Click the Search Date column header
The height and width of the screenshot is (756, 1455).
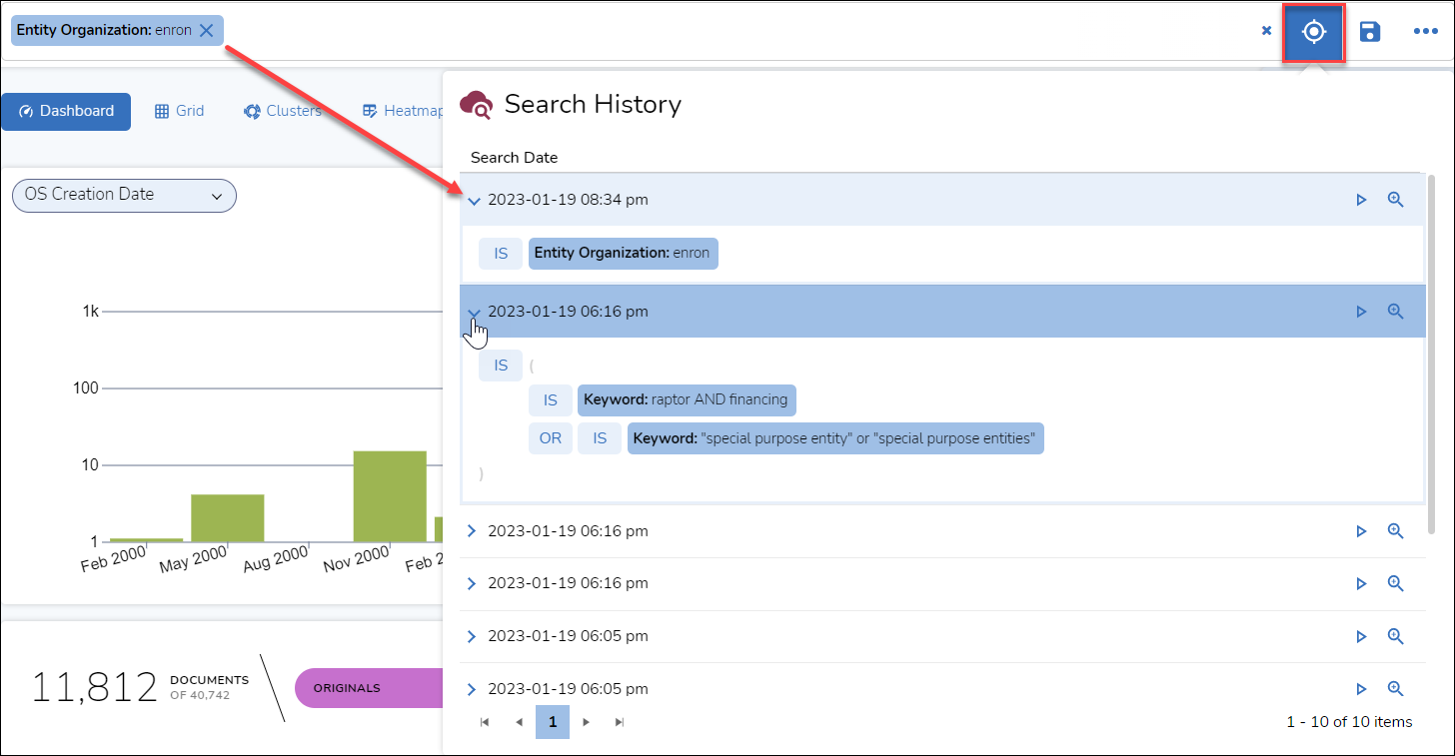[514, 158]
